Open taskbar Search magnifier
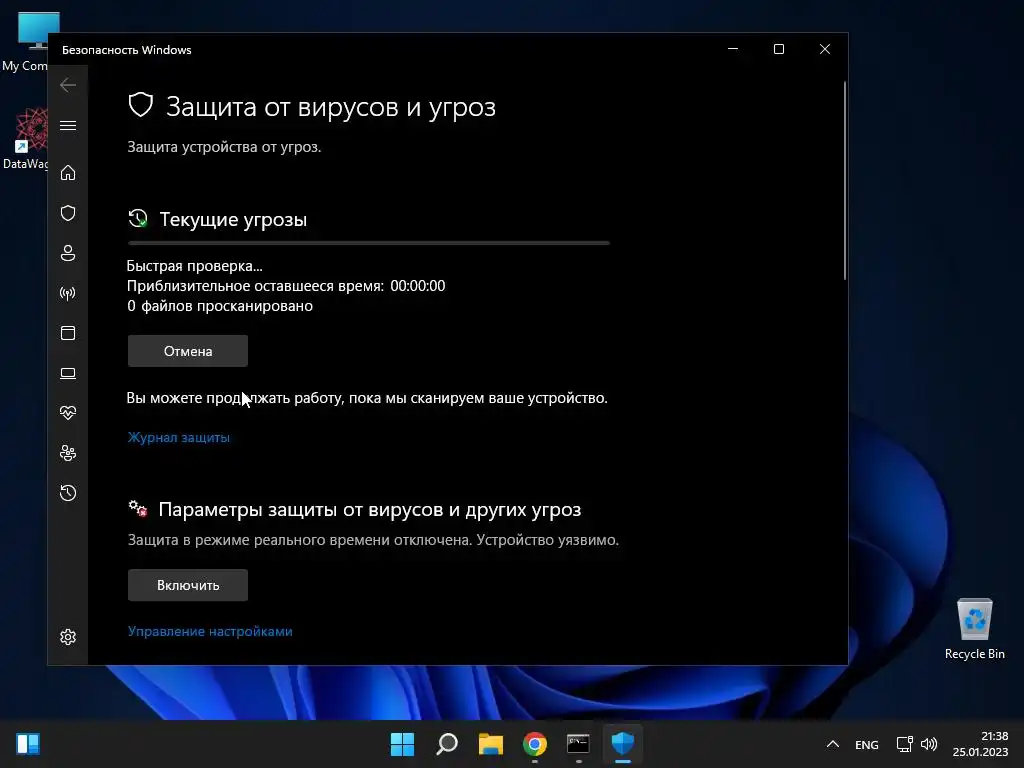 (x=447, y=744)
